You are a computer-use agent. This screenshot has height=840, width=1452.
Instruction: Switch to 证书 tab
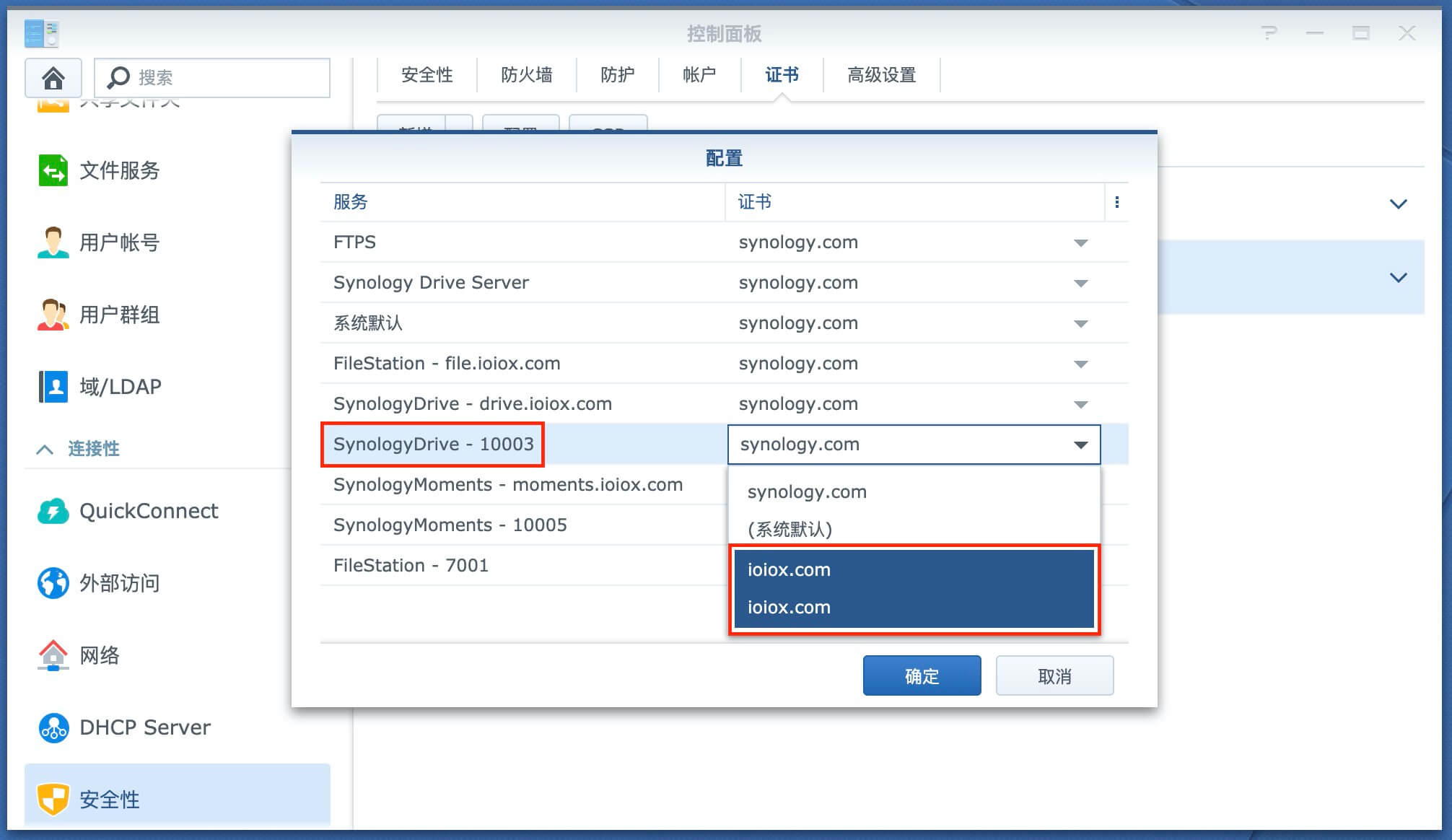782,75
